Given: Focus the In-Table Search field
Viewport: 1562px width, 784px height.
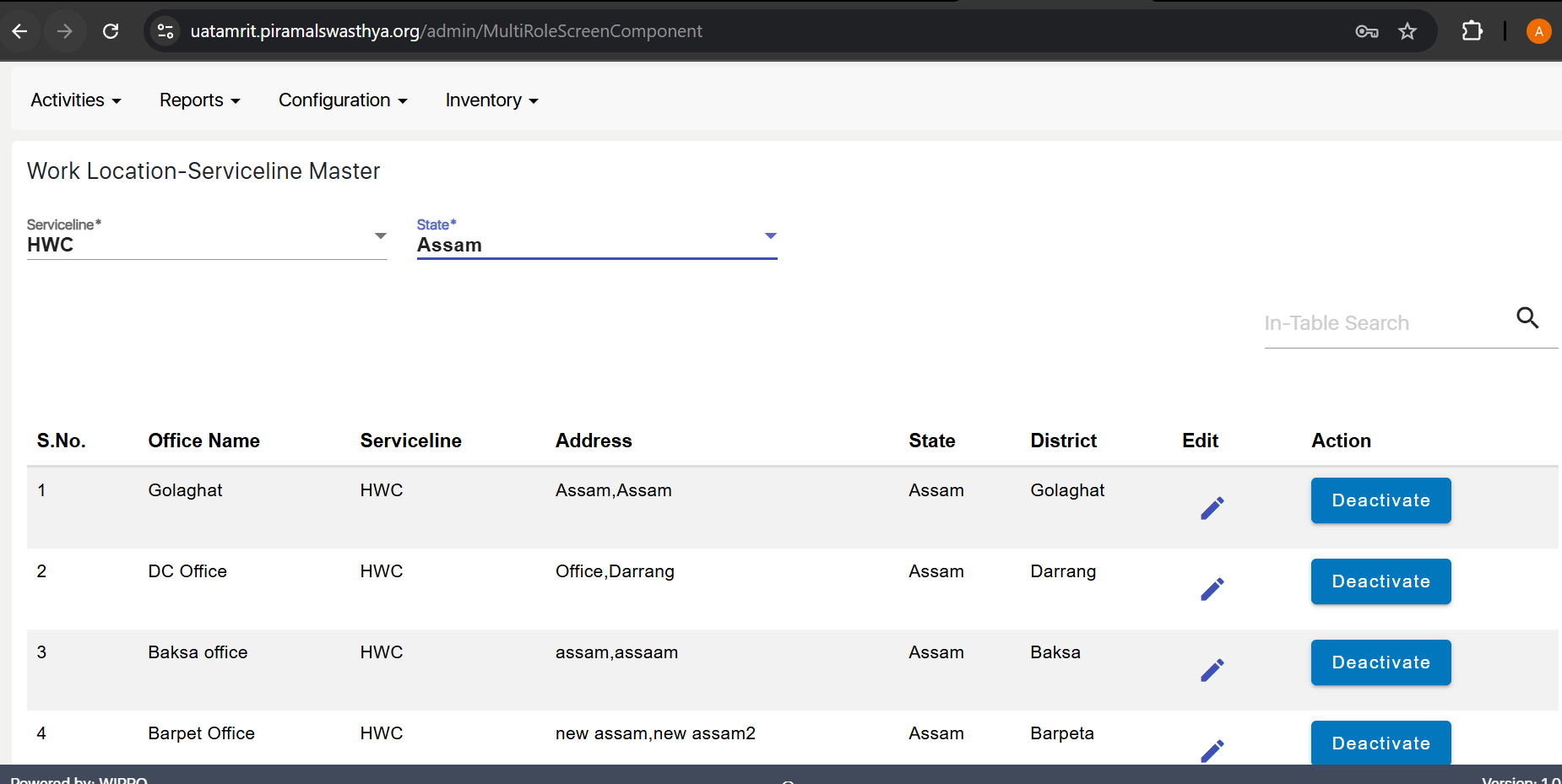Looking at the screenshot, I should [1385, 323].
